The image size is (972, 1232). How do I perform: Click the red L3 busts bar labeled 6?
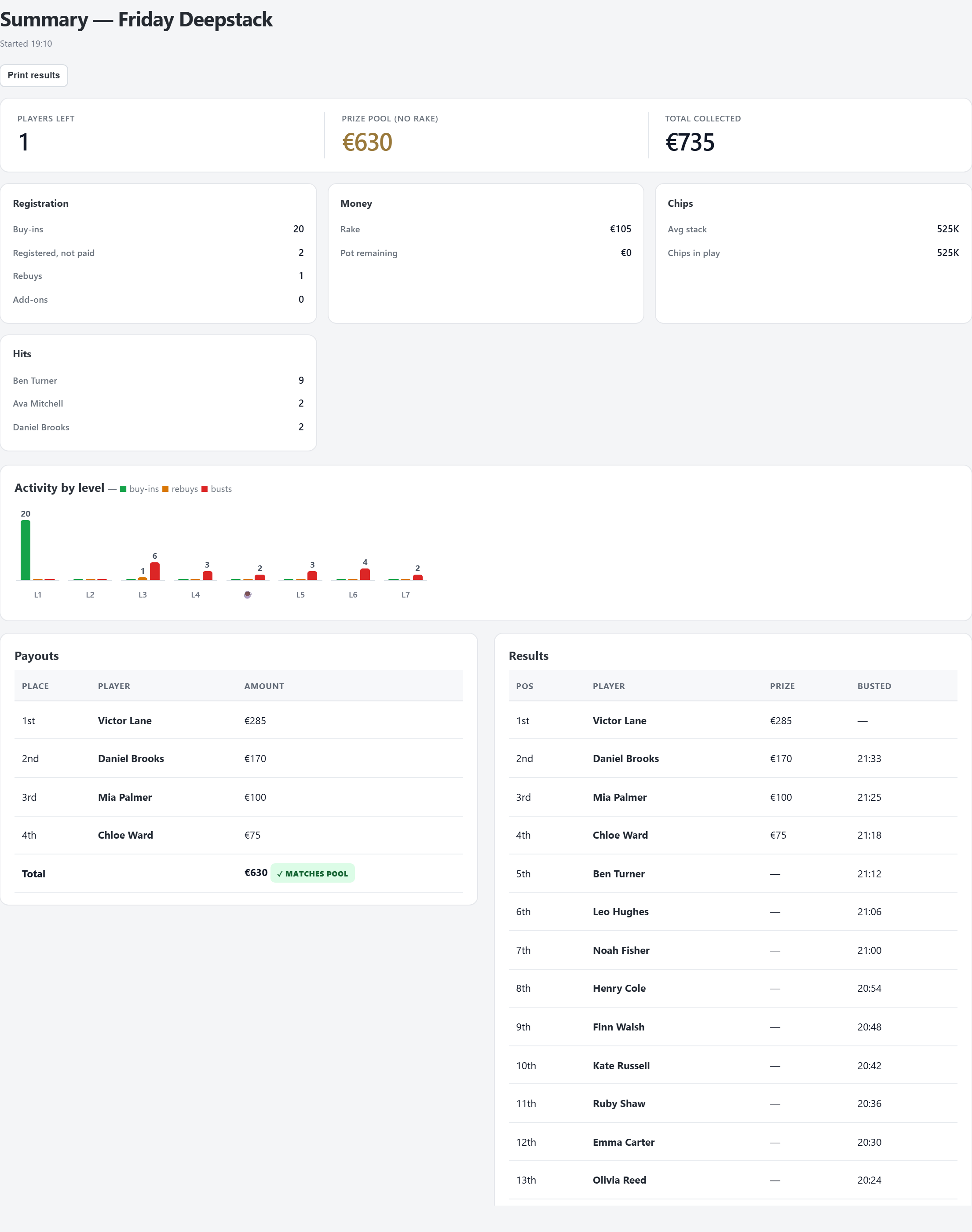click(x=155, y=571)
